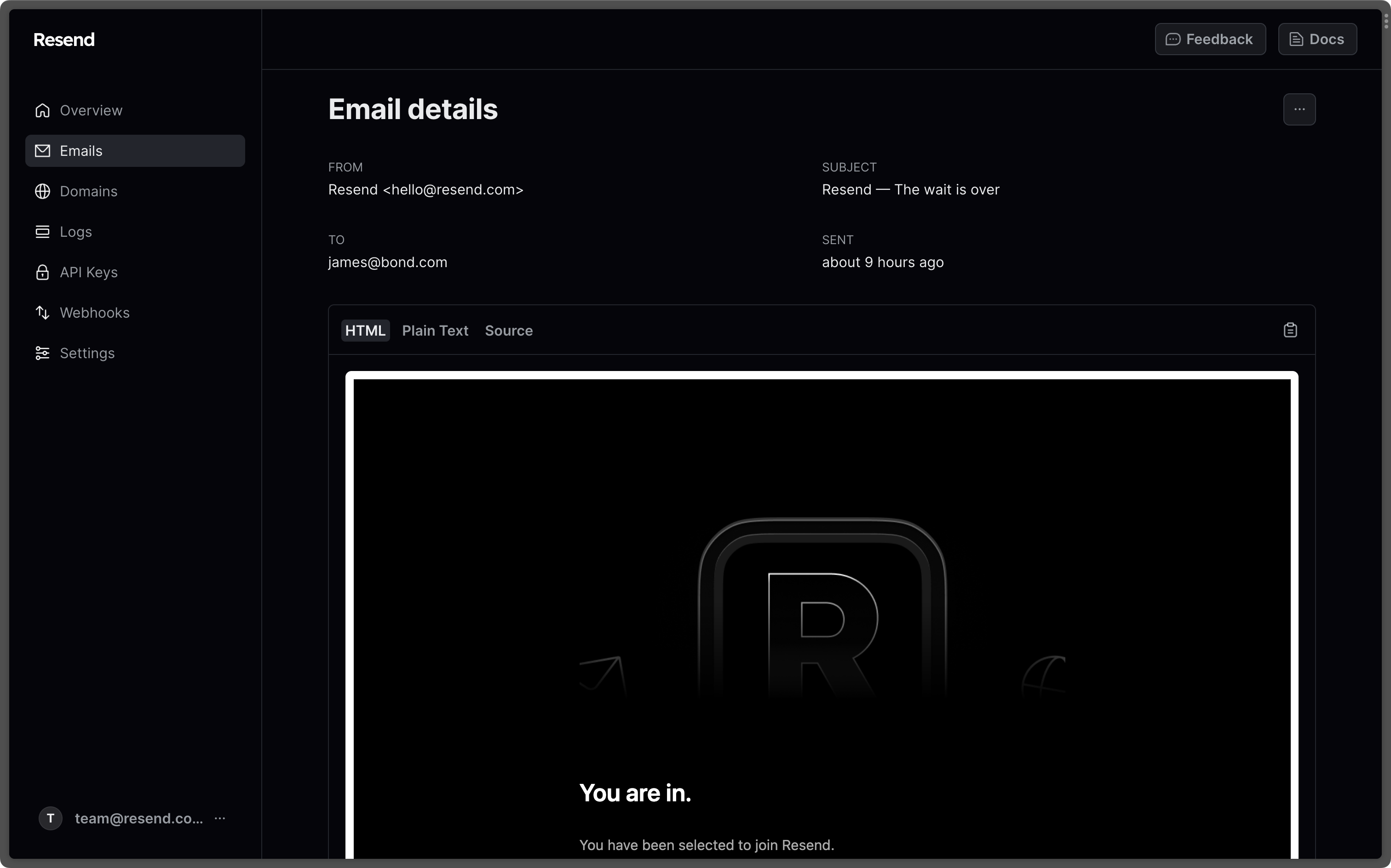Viewport: 1391px width, 868px height.
Task: Switch to Source tab
Action: (x=508, y=330)
